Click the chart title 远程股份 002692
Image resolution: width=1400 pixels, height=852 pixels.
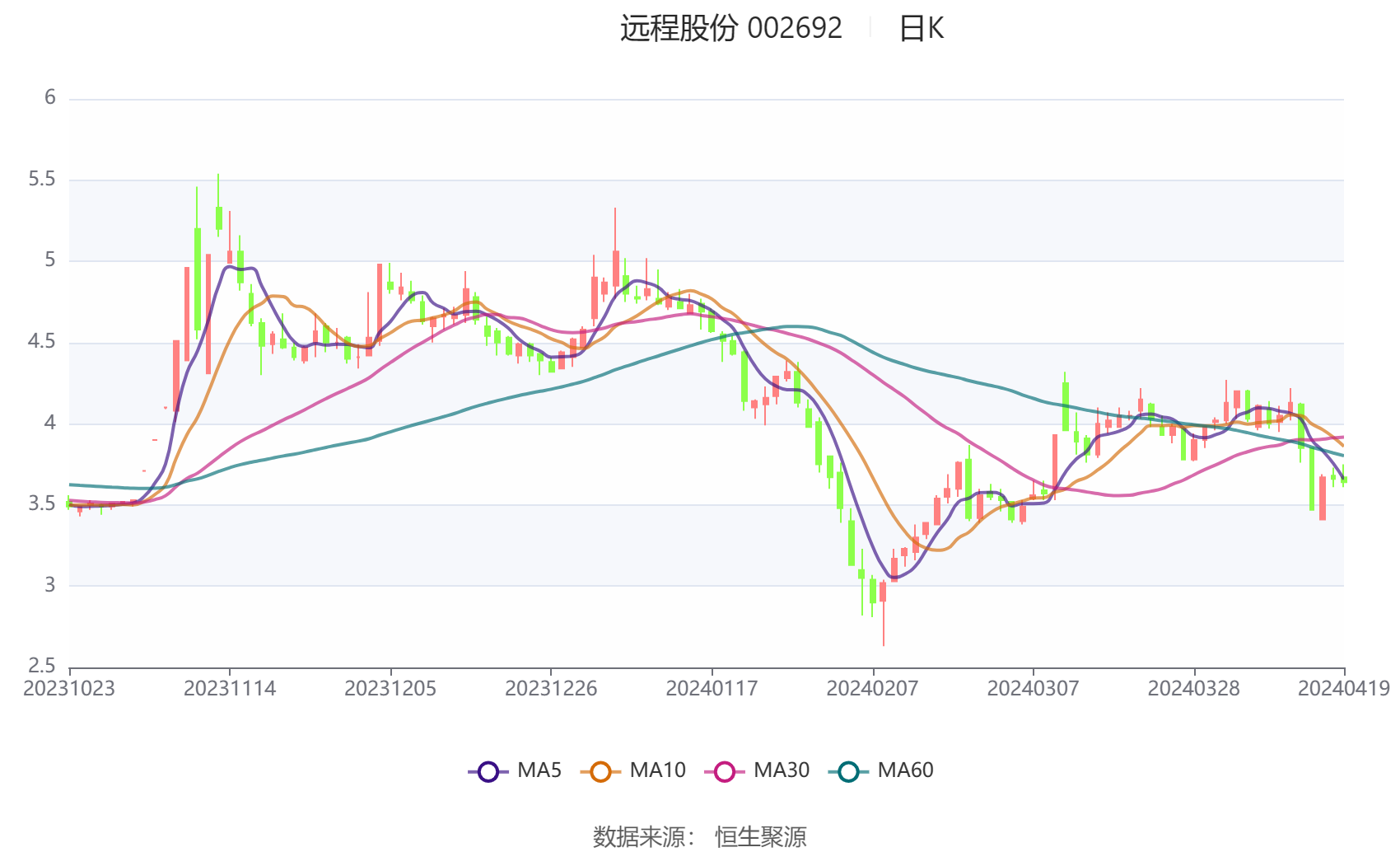(731, 29)
